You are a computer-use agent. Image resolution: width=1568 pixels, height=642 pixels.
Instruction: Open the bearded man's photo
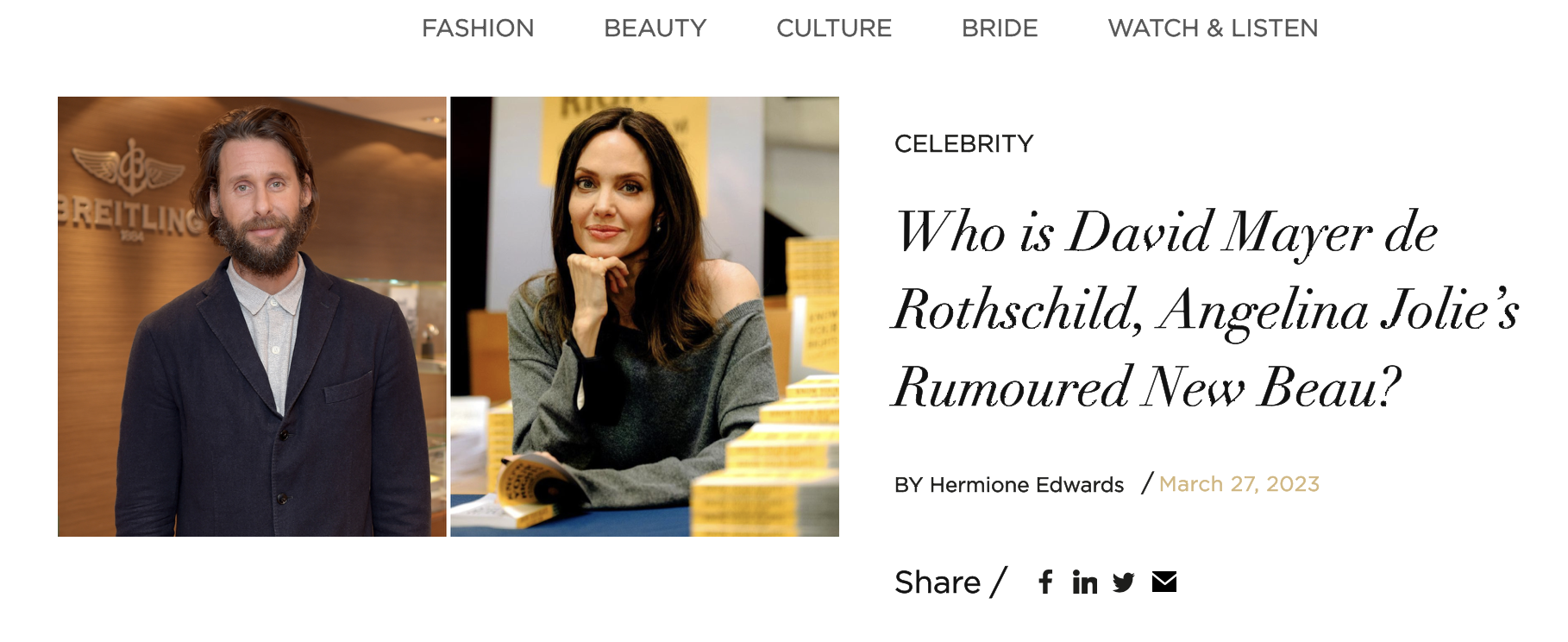(252, 317)
